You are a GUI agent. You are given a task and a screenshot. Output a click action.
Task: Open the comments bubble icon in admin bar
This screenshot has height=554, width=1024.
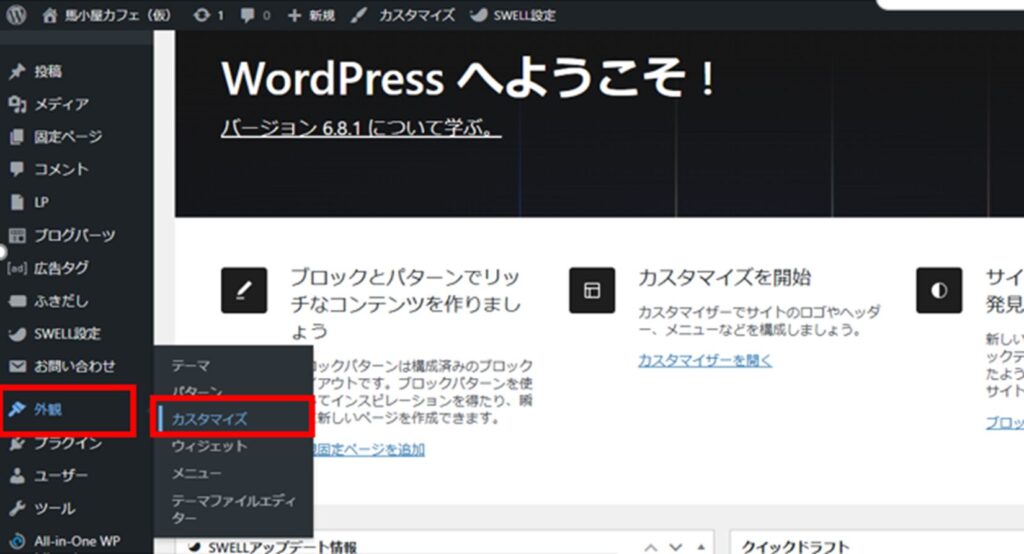click(248, 15)
